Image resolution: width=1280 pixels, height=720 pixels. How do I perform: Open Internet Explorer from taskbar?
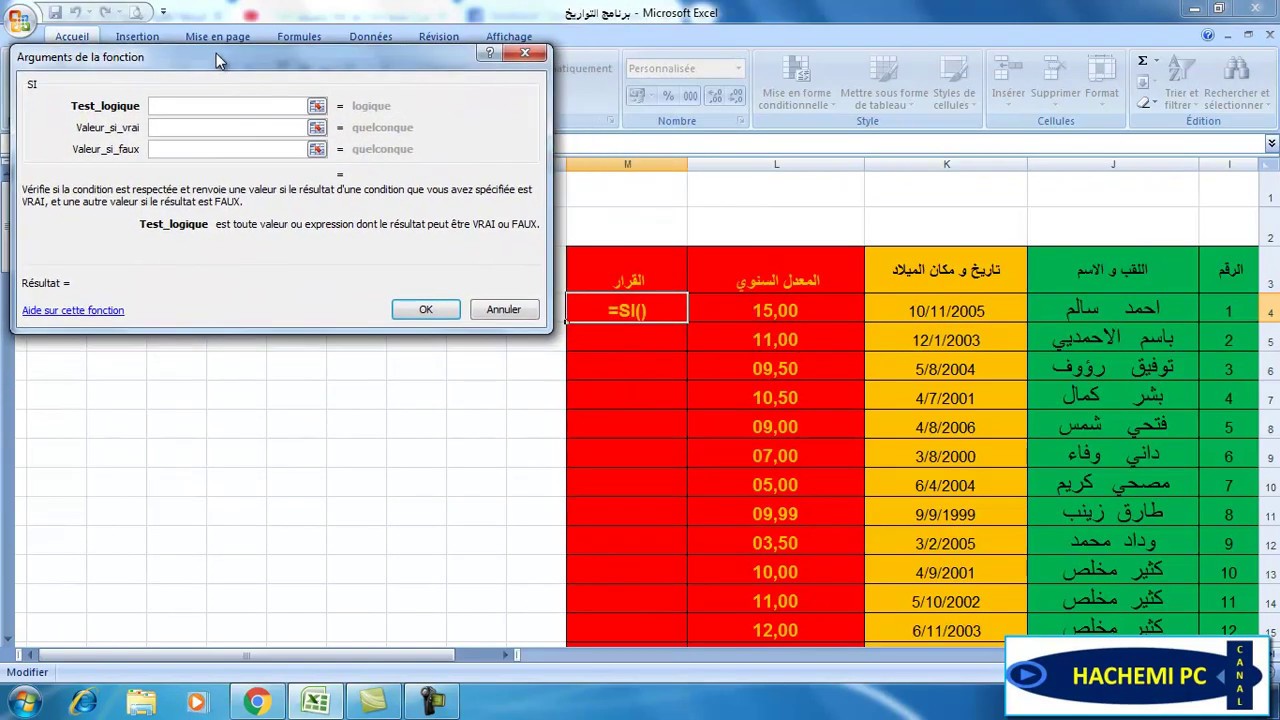click(x=83, y=702)
